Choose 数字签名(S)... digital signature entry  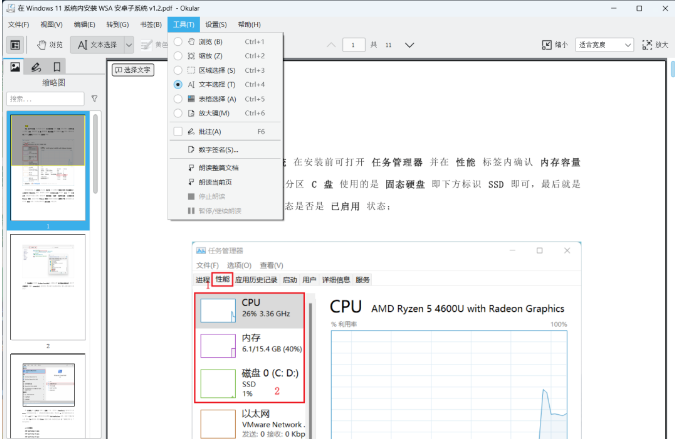(226, 150)
